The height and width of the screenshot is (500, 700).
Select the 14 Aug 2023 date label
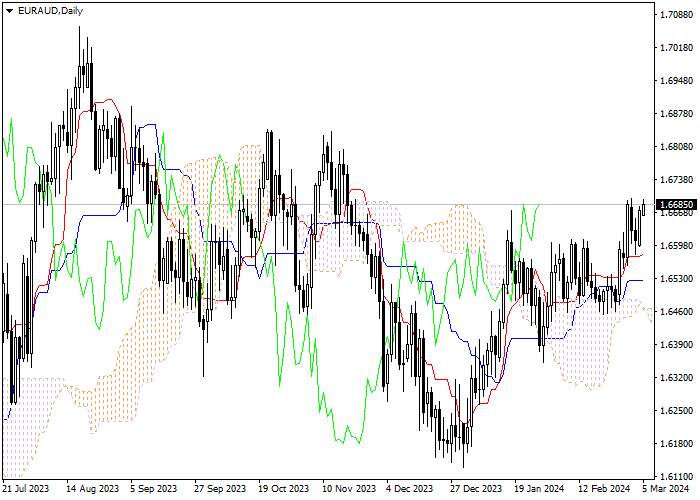(92, 489)
